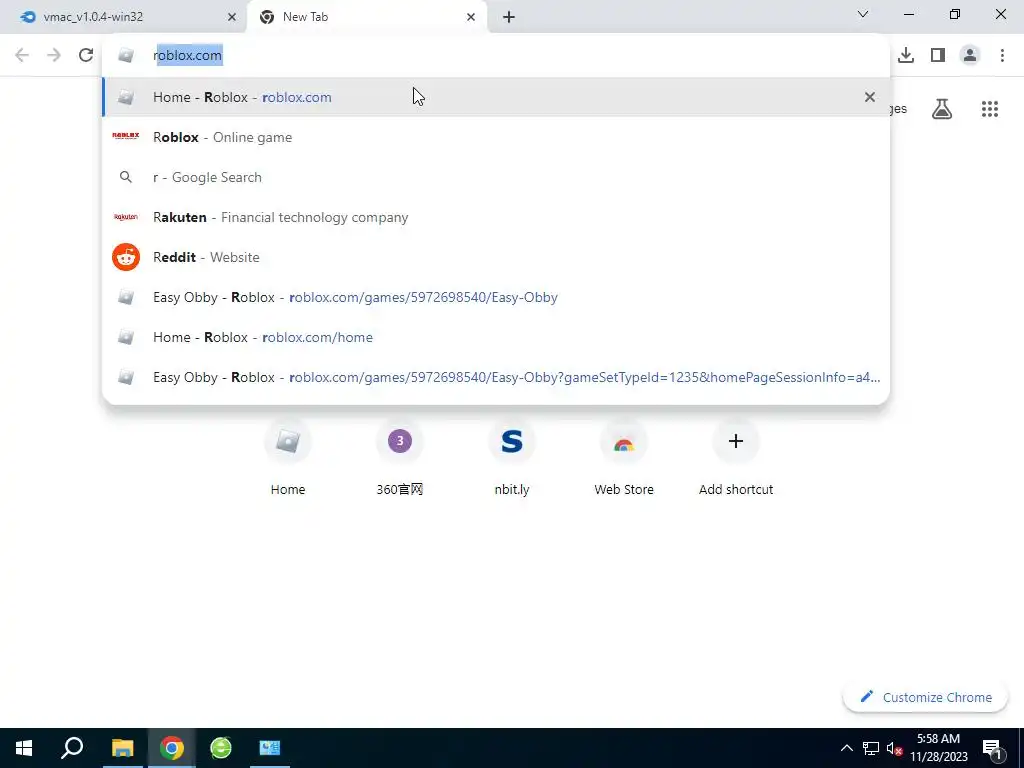Open the 360官网 shortcut tile
1024x768 pixels.
point(400,458)
